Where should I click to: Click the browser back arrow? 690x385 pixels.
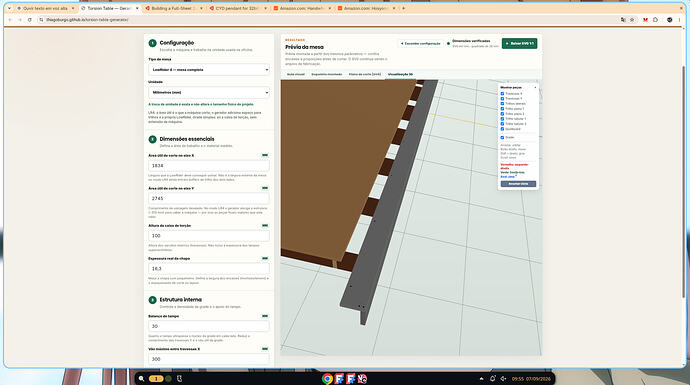click(10, 20)
